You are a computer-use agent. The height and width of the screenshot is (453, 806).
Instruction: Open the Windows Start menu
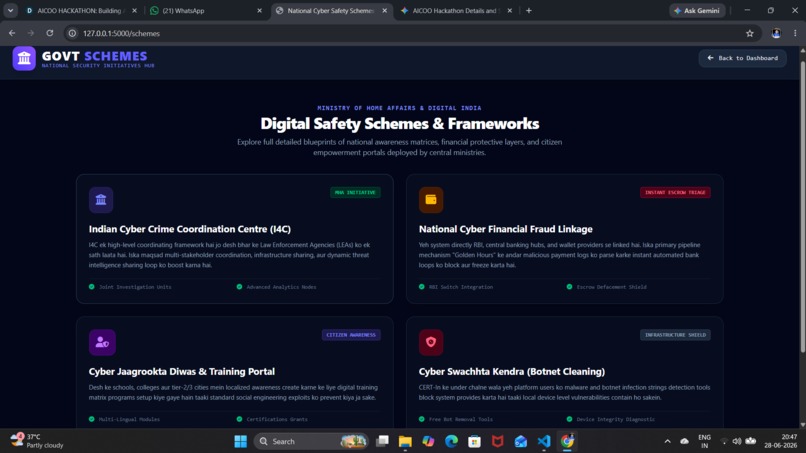pyautogui.click(x=240, y=441)
